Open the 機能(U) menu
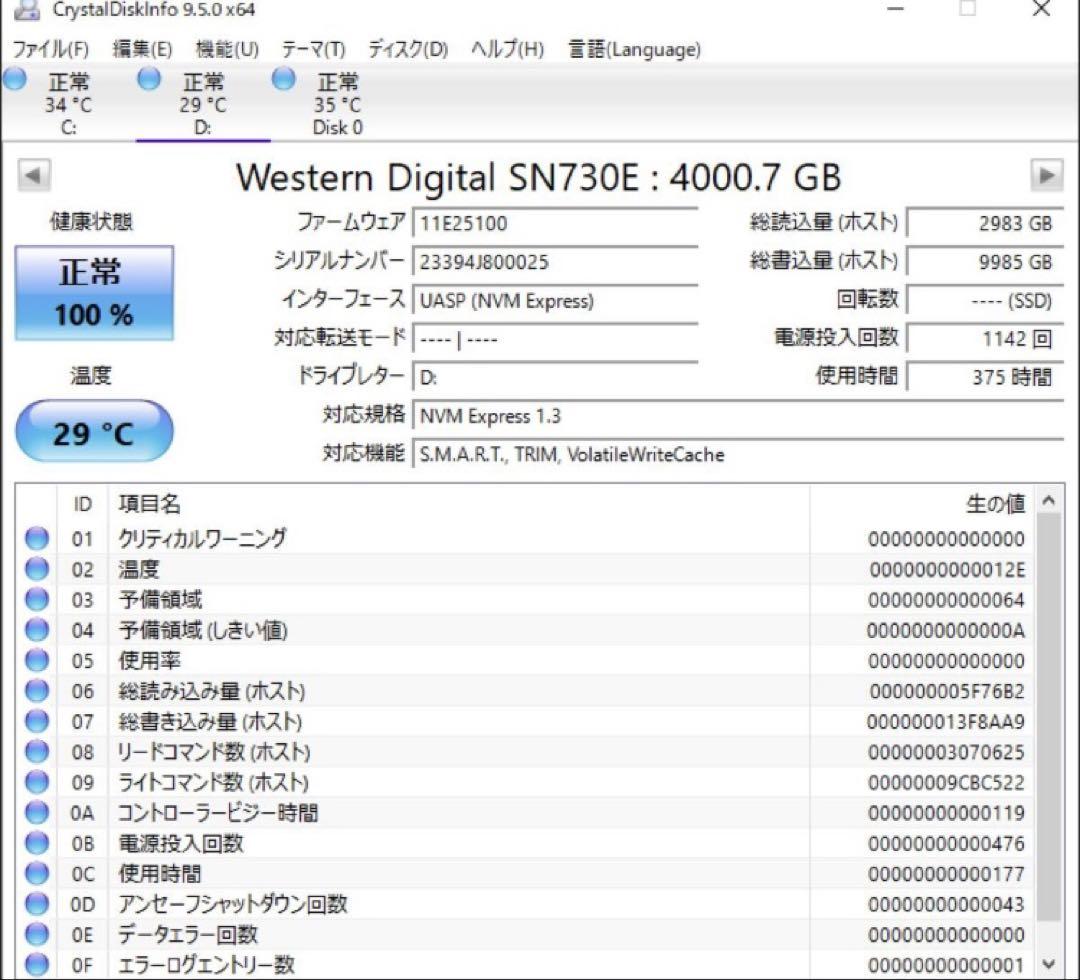This screenshot has height=980, width=1080. pyautogui.click(x=227, y=50)
